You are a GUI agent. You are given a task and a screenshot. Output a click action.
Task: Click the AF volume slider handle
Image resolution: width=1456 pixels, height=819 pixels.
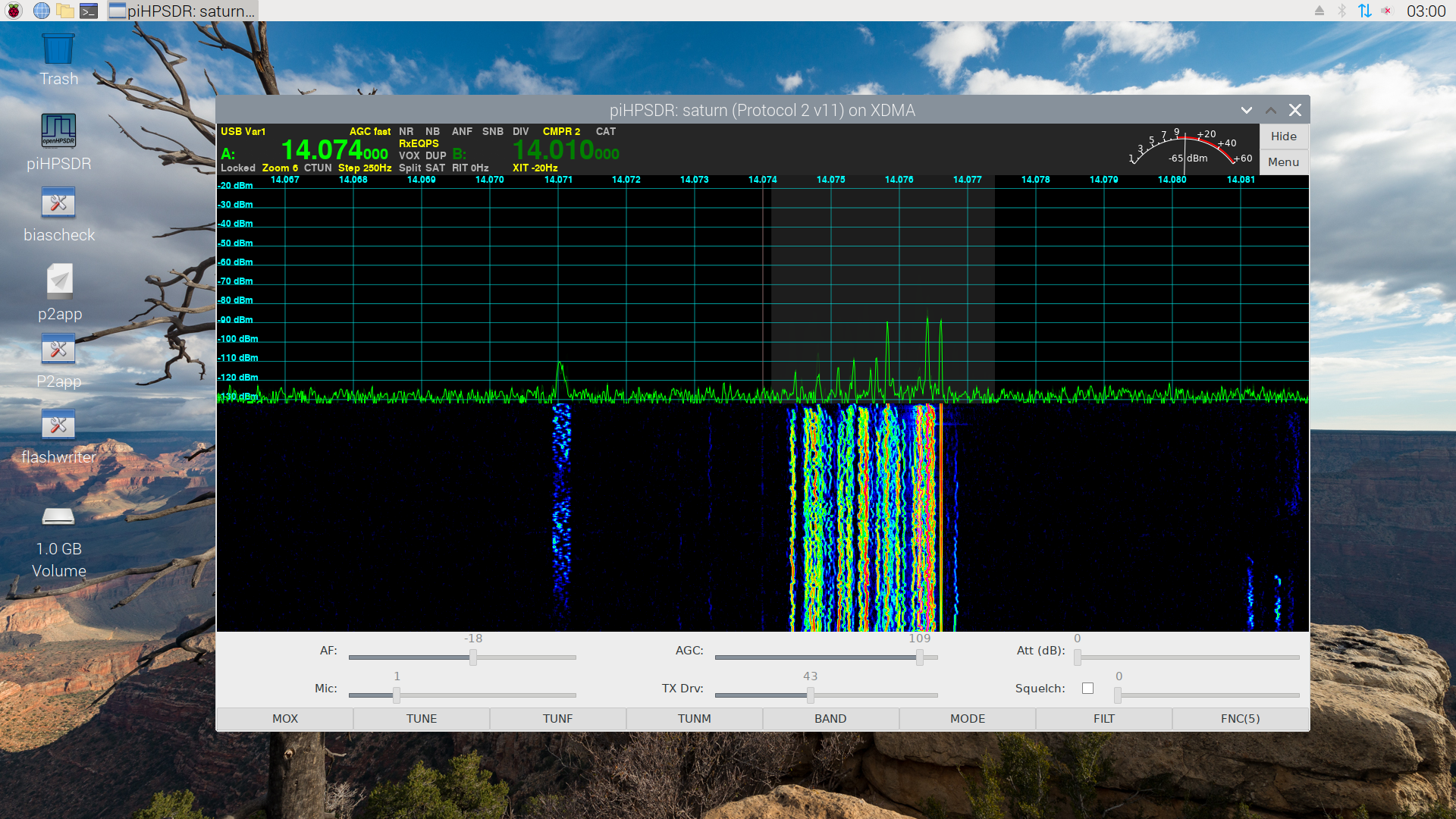(x=473, y=657)
